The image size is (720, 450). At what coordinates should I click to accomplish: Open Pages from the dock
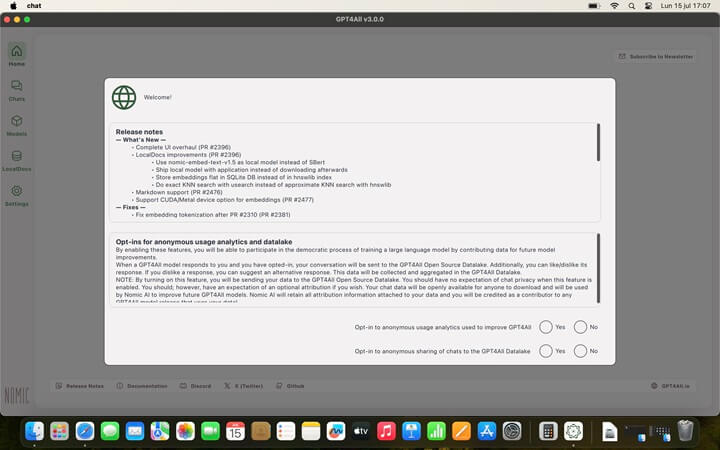(x=461, y=431)
